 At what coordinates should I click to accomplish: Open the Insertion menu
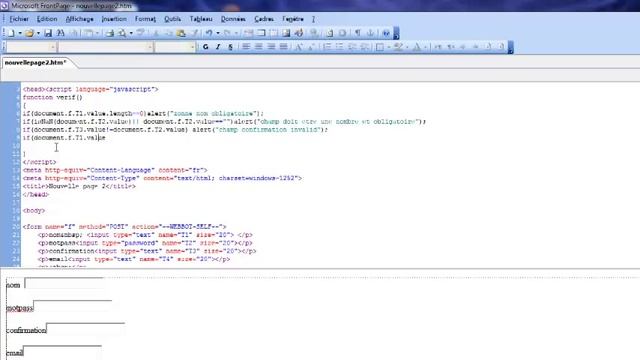(x=114, y=19)
